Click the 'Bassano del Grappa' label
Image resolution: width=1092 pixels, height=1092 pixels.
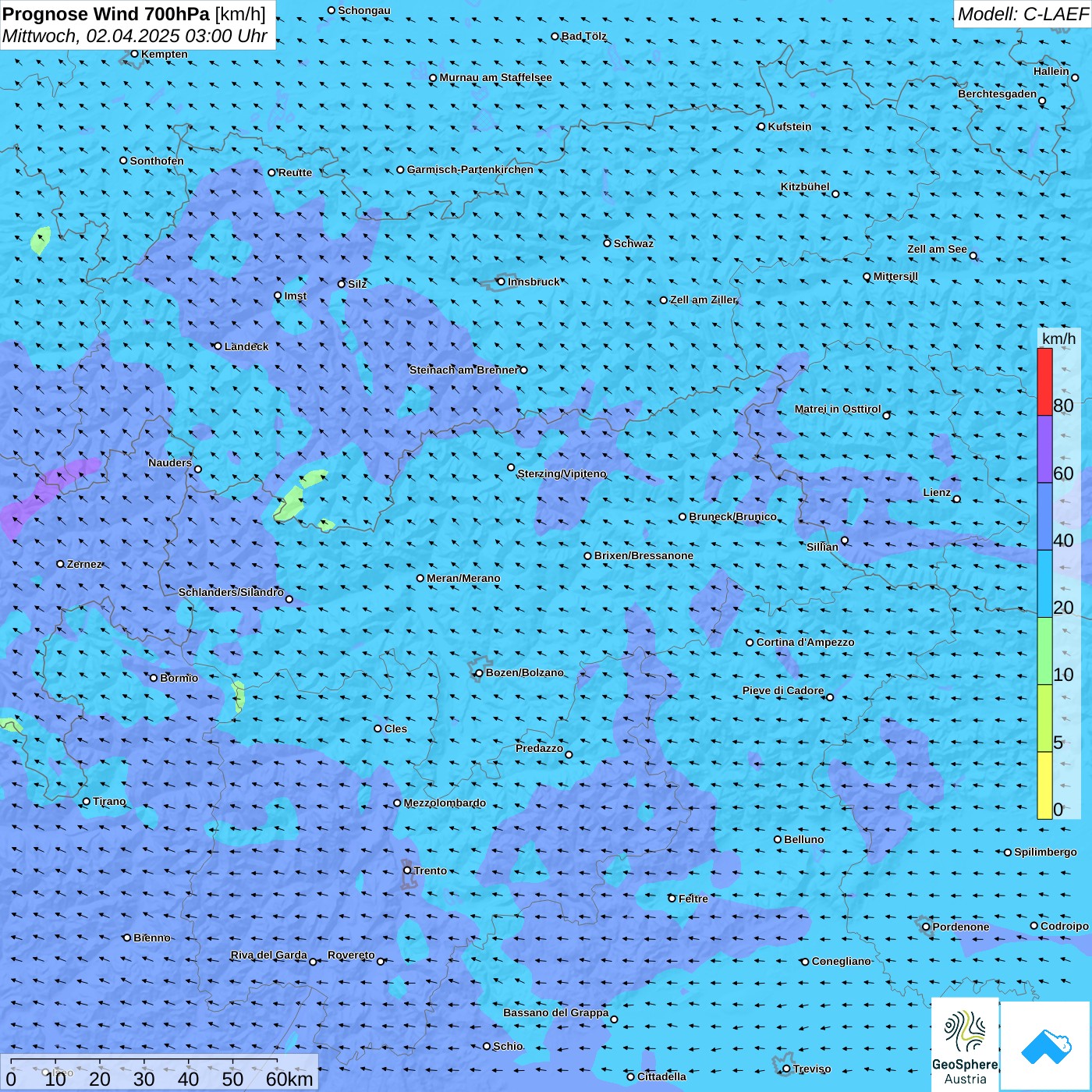pos(555,1012)
